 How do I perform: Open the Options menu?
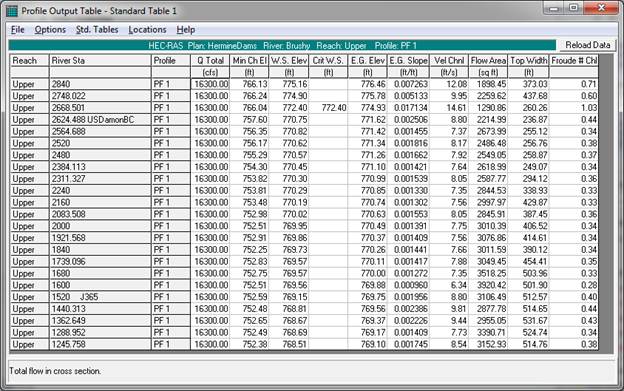click(x=50, y=30)
